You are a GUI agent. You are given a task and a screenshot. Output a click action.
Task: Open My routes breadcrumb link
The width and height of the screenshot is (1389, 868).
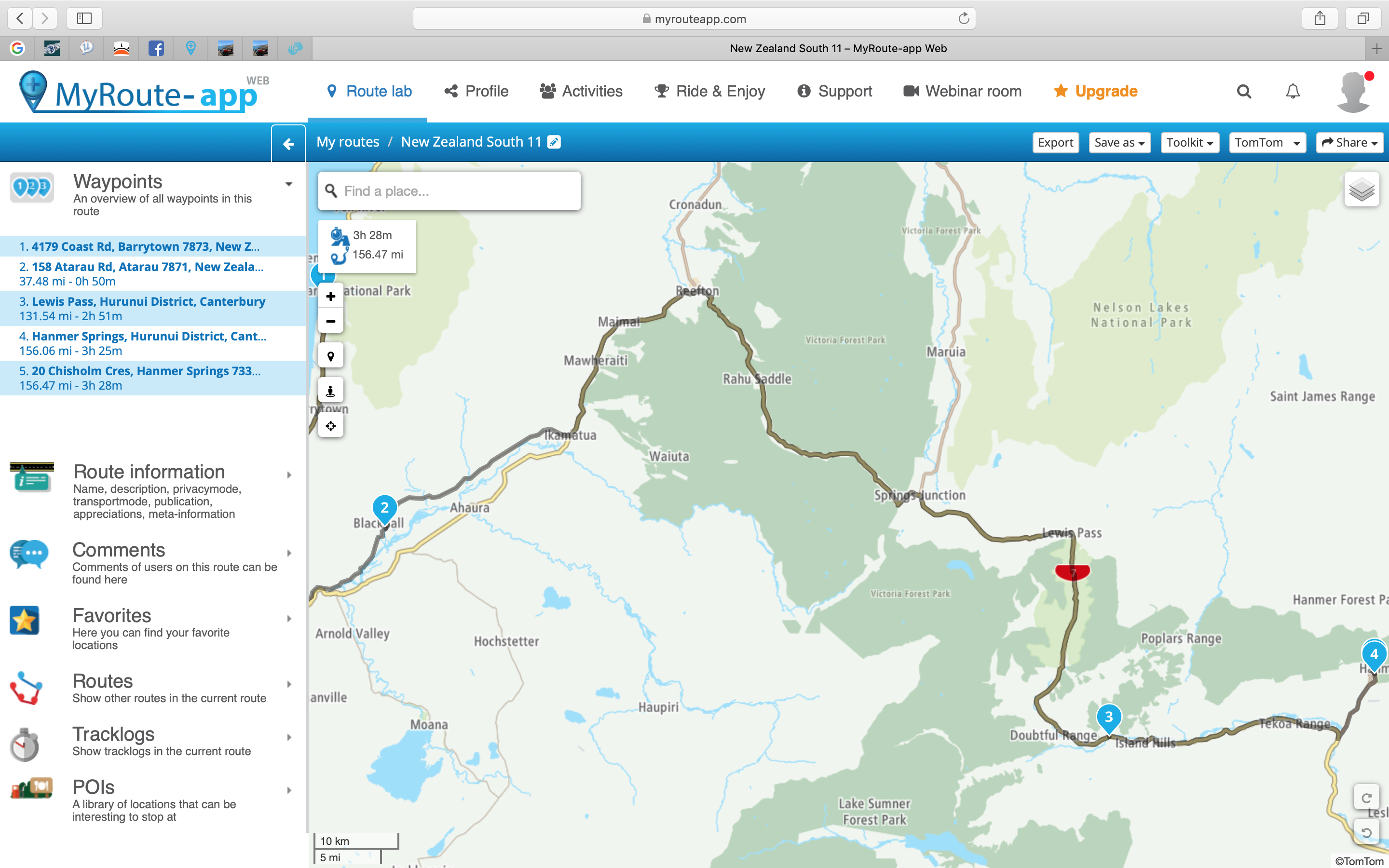348,142
